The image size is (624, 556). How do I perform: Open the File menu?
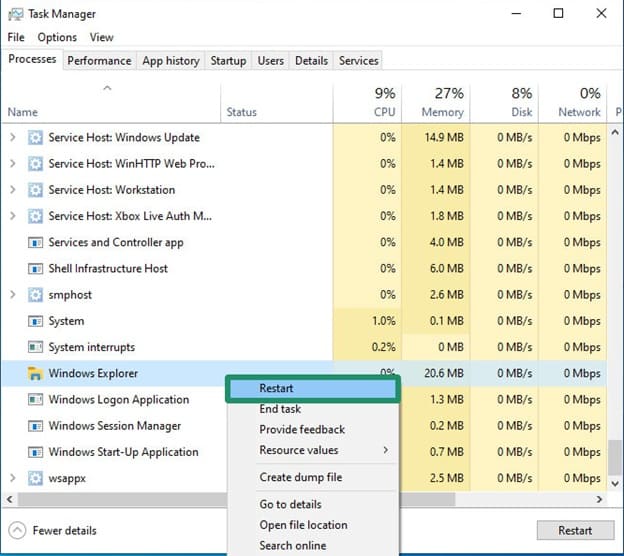coord(16,37)
